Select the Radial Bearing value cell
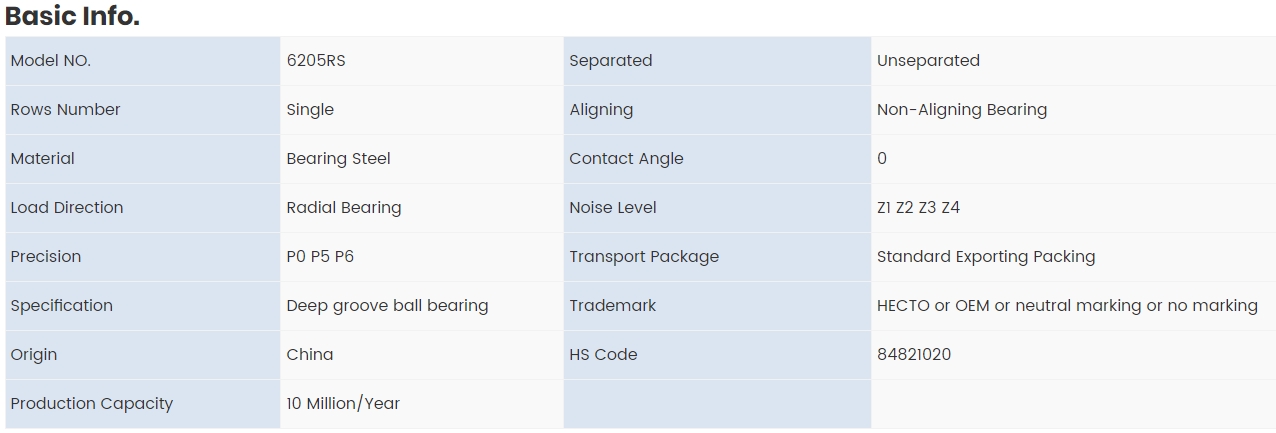Screen dimensions: 1276x433 pyautogui.click(x=421, y=208)
